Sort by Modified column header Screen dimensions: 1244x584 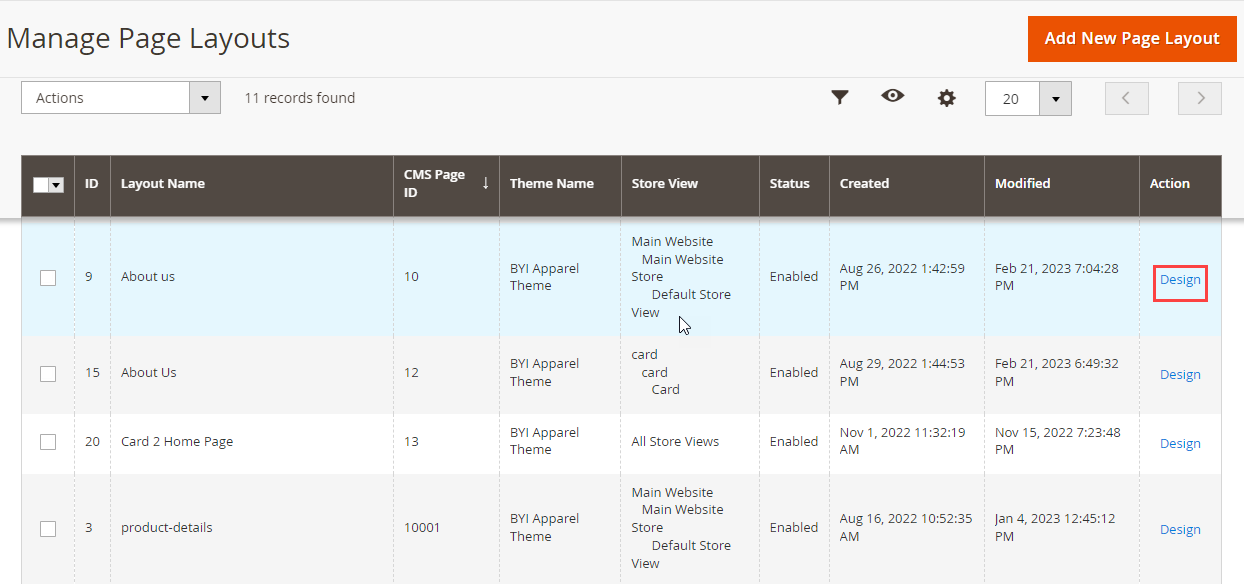[1022, 184]
